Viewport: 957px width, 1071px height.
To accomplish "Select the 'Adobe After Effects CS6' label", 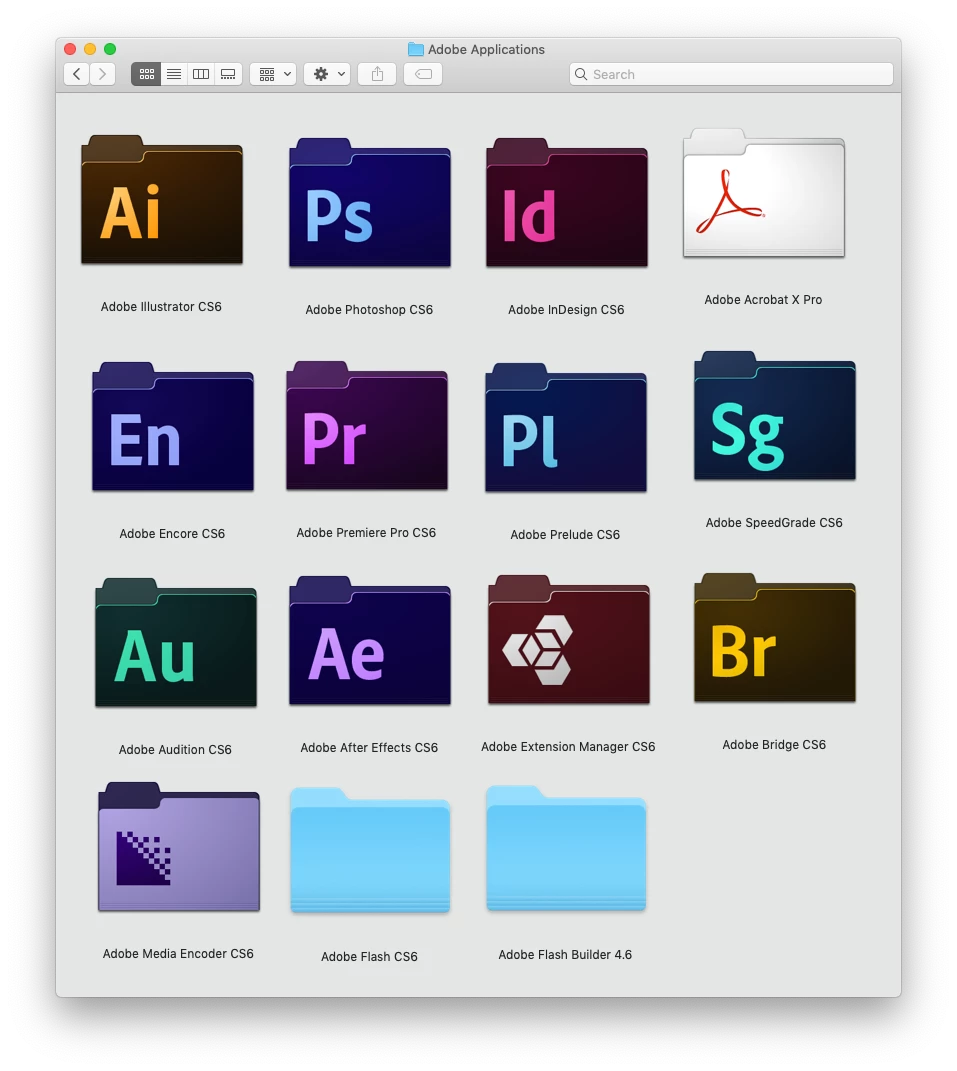I will 369,748.
